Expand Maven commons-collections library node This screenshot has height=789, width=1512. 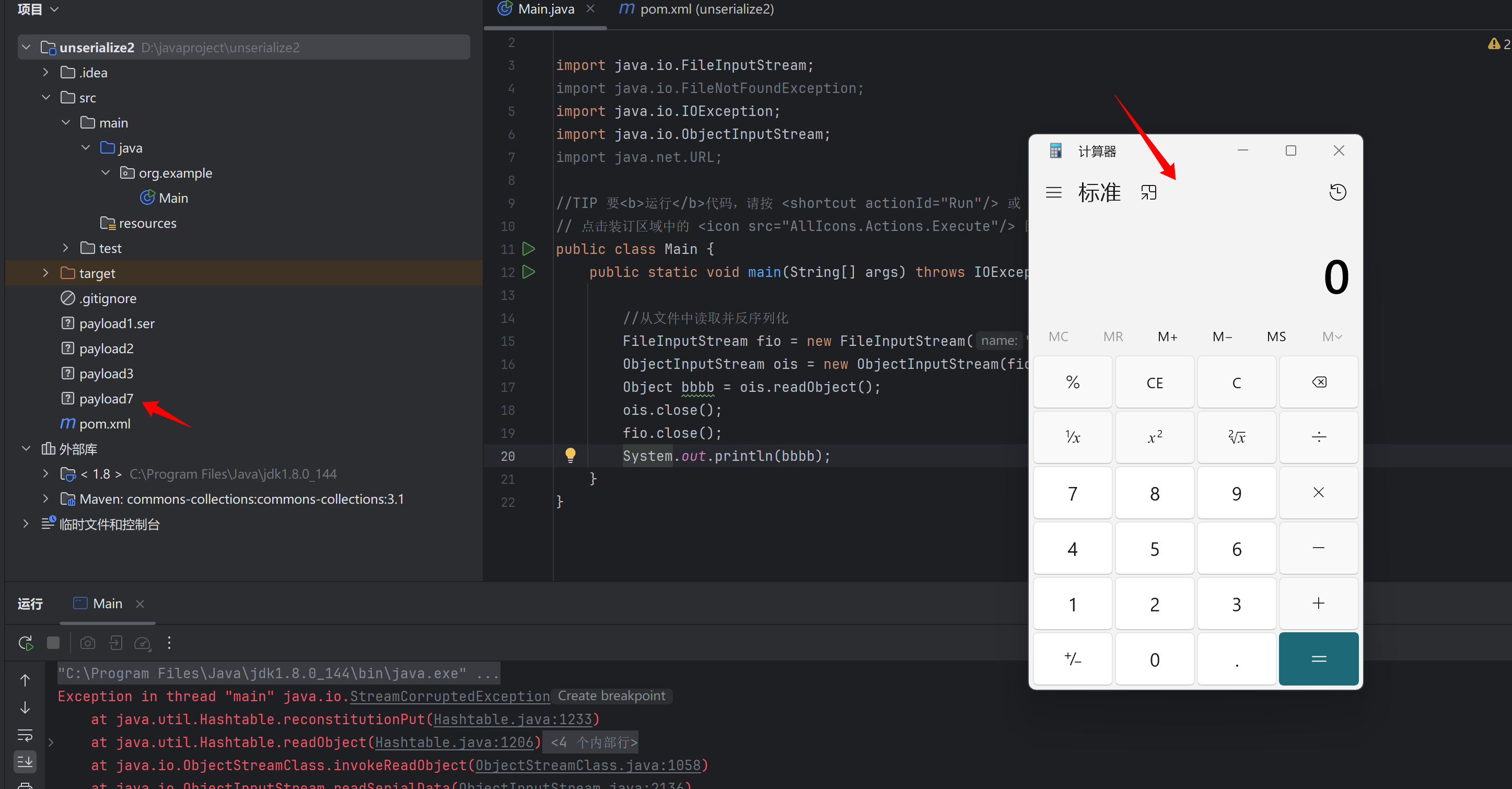coord(46,499)
